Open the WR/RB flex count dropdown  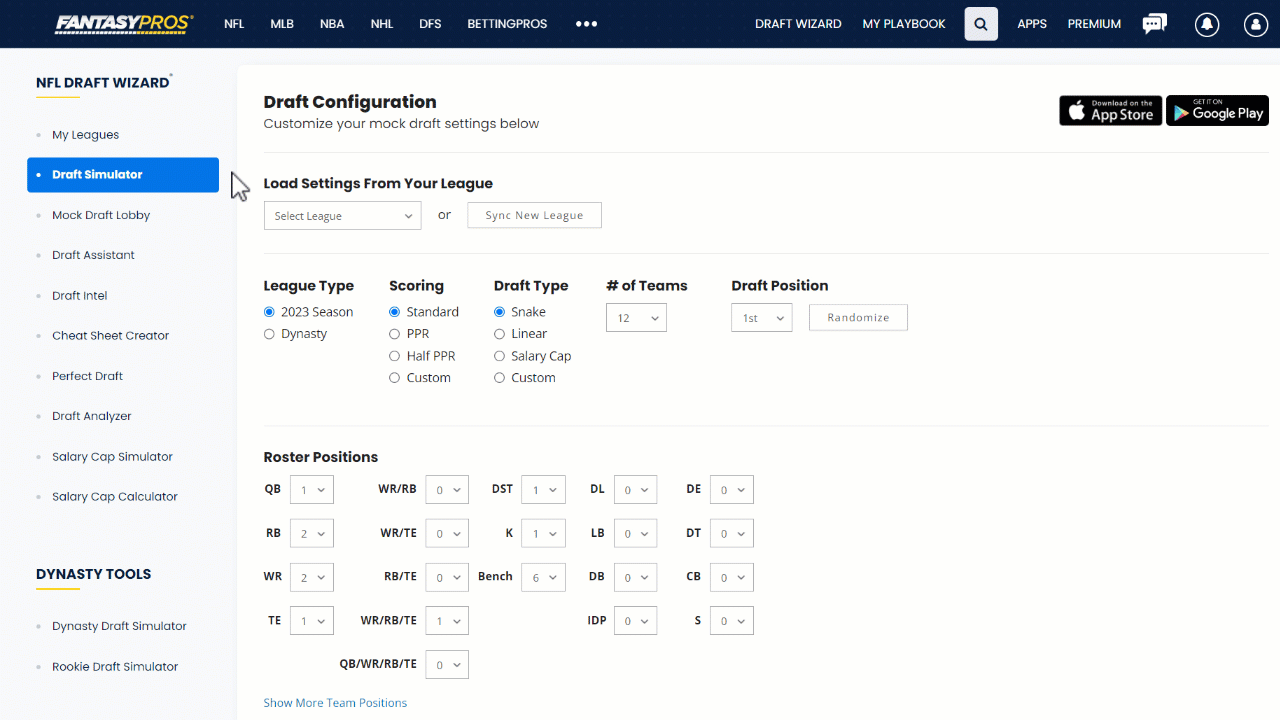click(x=447, y=490)
